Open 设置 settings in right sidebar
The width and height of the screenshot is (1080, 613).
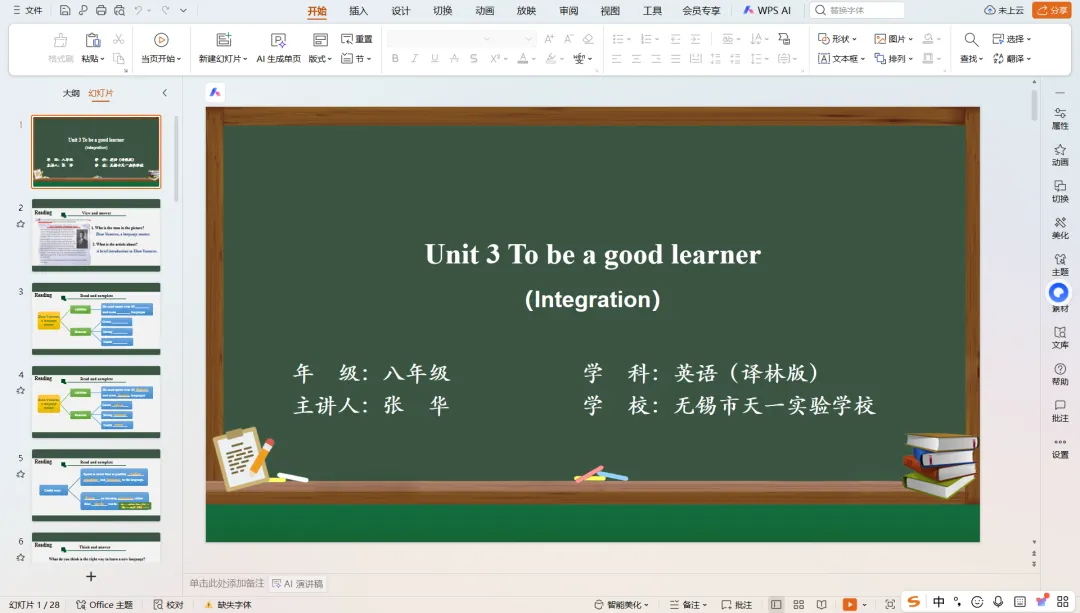[x=1060, y=448]
